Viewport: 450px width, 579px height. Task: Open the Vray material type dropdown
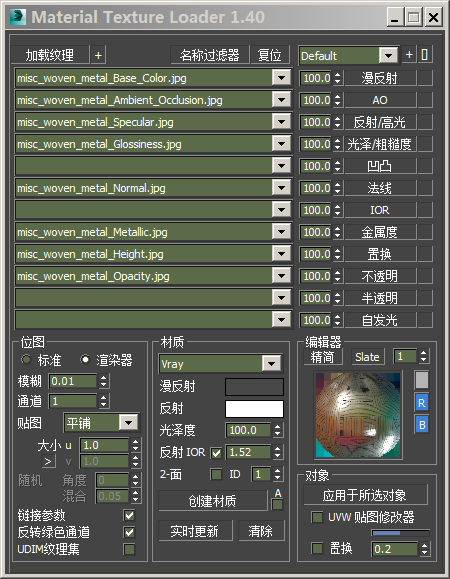[x=271, y=364]
